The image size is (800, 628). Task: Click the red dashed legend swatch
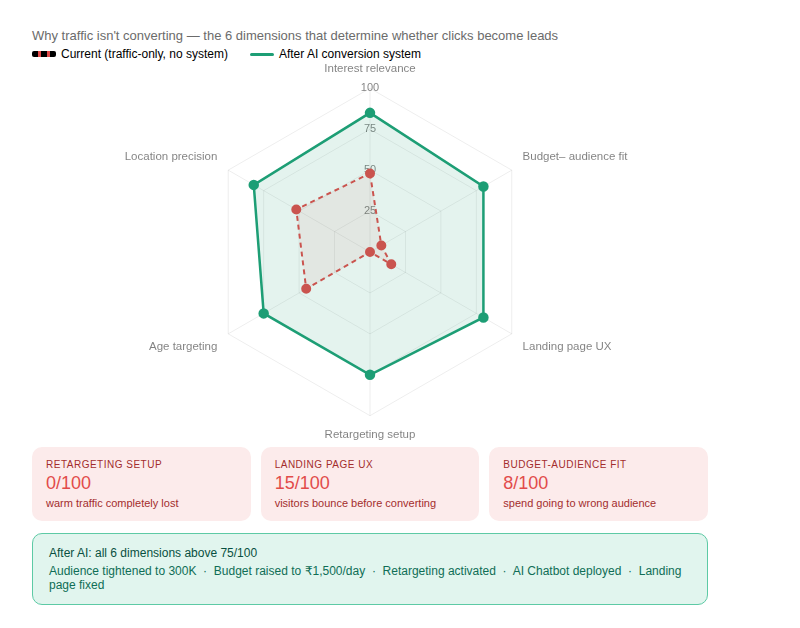[43, 54]
